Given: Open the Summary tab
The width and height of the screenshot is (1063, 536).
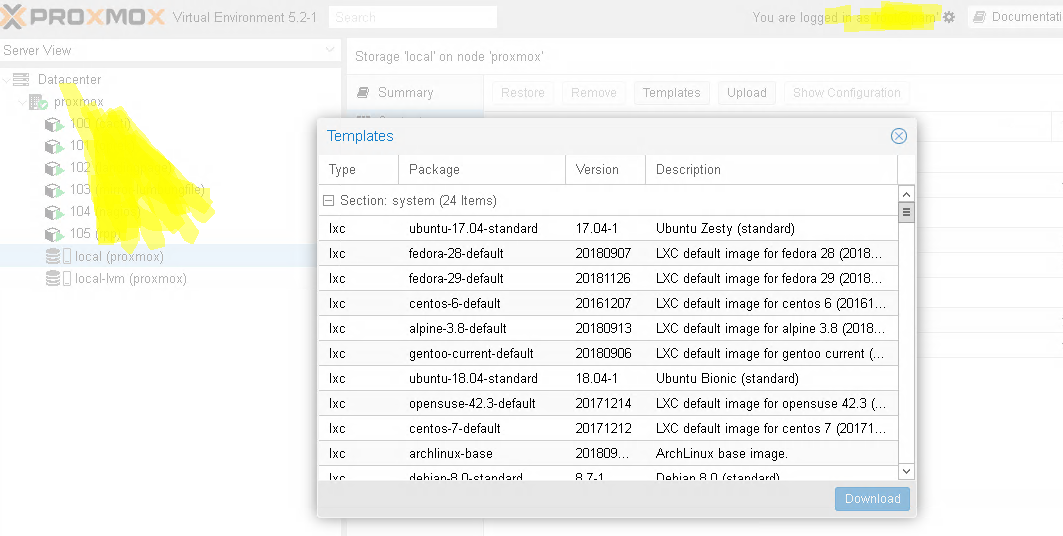Looking at the screenshot, I should pyautogui.click(x=415, y=92).
